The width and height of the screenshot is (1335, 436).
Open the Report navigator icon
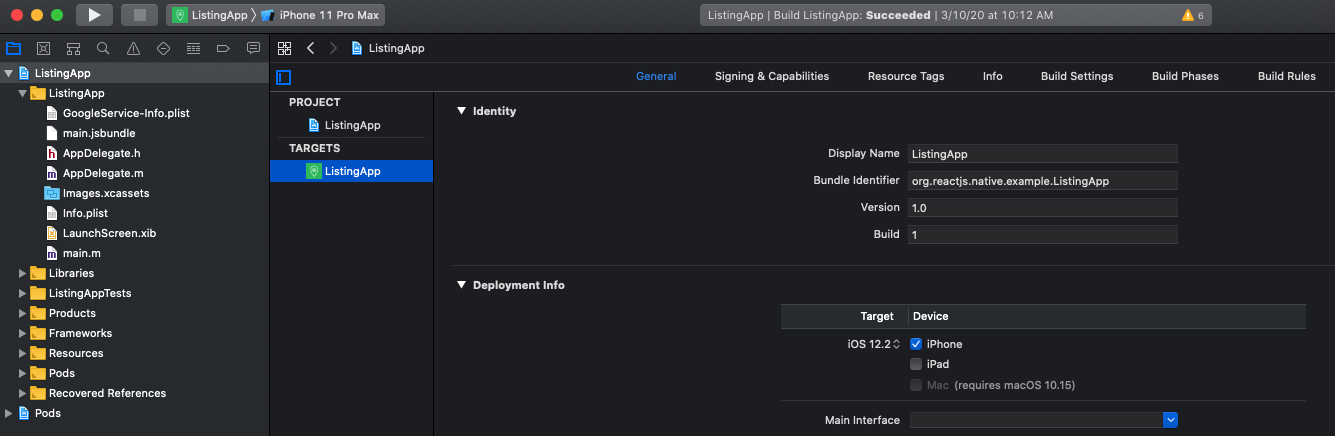click(x=253, y=48)
